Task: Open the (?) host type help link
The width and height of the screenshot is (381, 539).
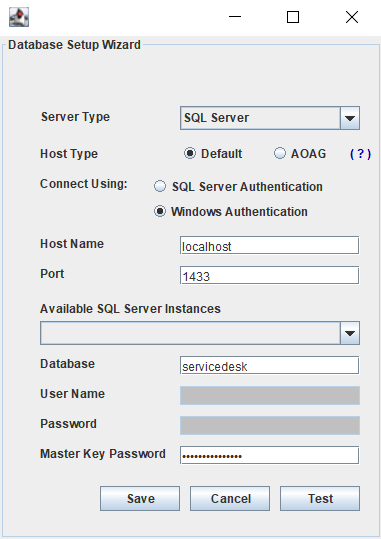Action: point(360,154)
